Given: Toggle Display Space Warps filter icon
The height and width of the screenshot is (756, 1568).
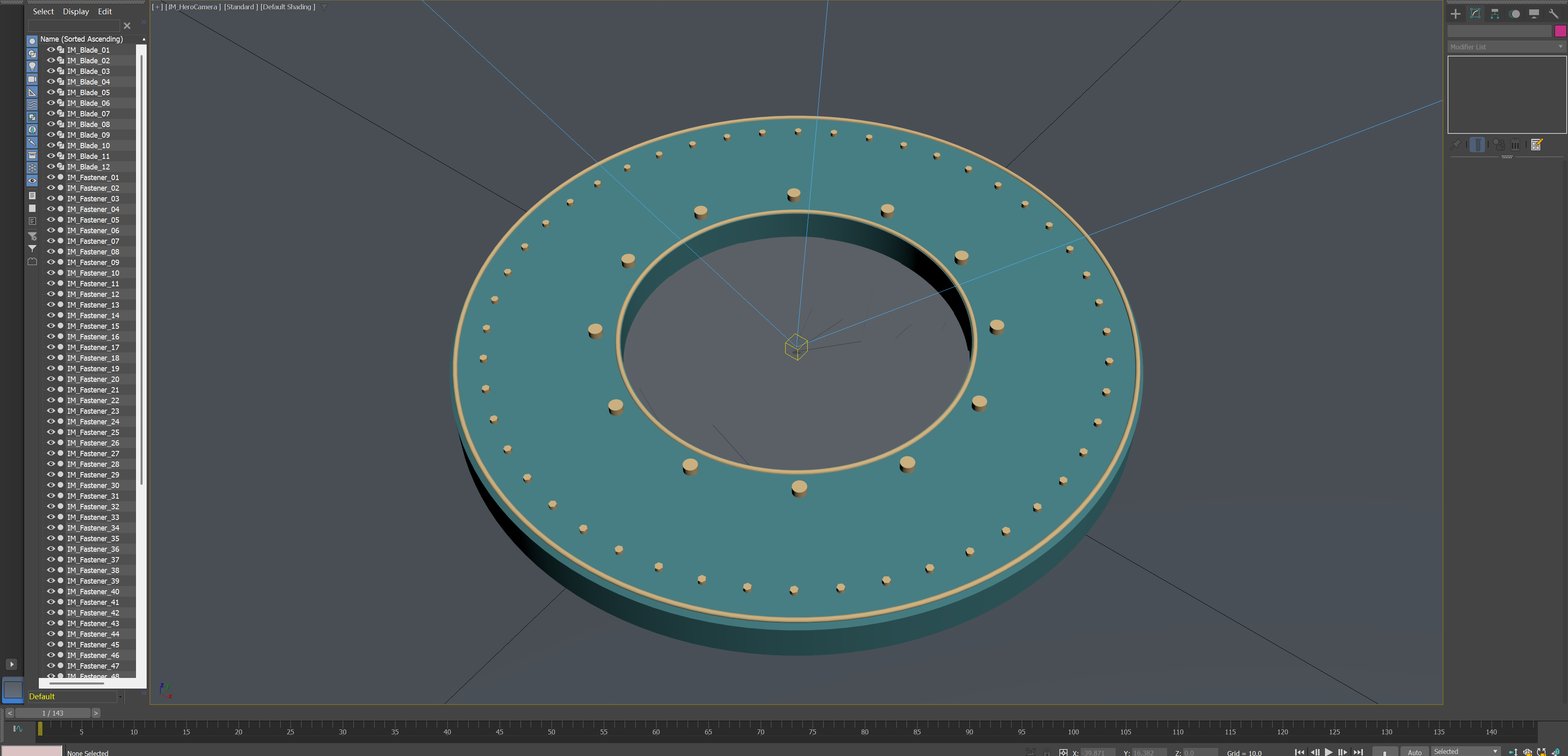Looking at the screenshot, I should (x=32, y=104).
